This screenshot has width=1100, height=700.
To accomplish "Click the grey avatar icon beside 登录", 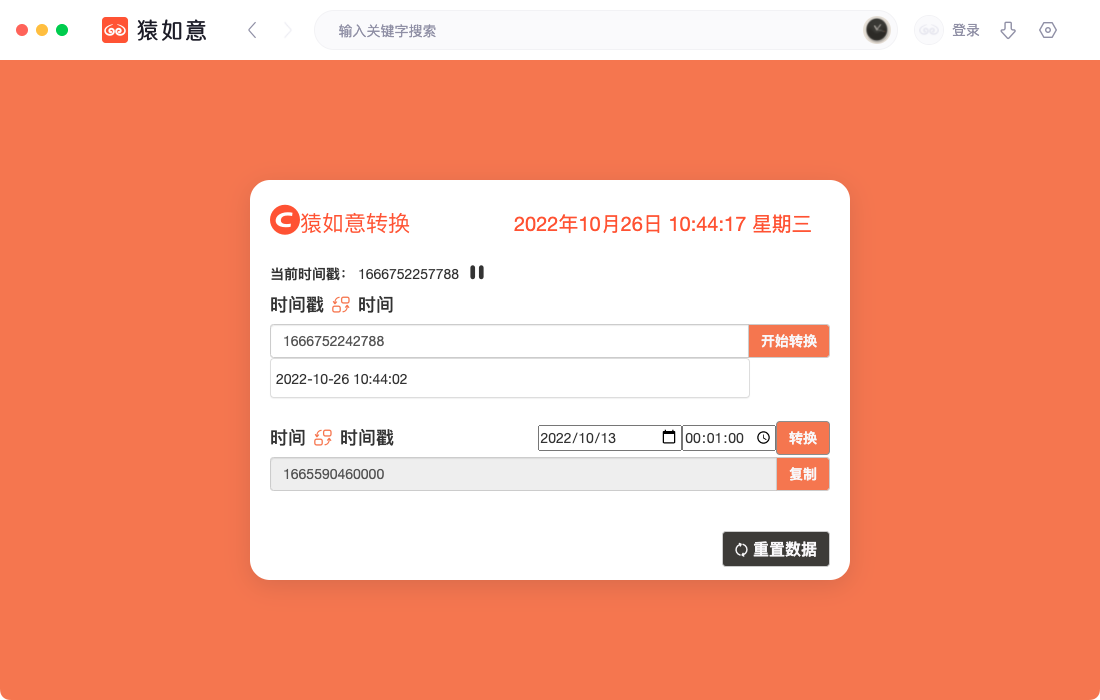I will click(929, 30).
